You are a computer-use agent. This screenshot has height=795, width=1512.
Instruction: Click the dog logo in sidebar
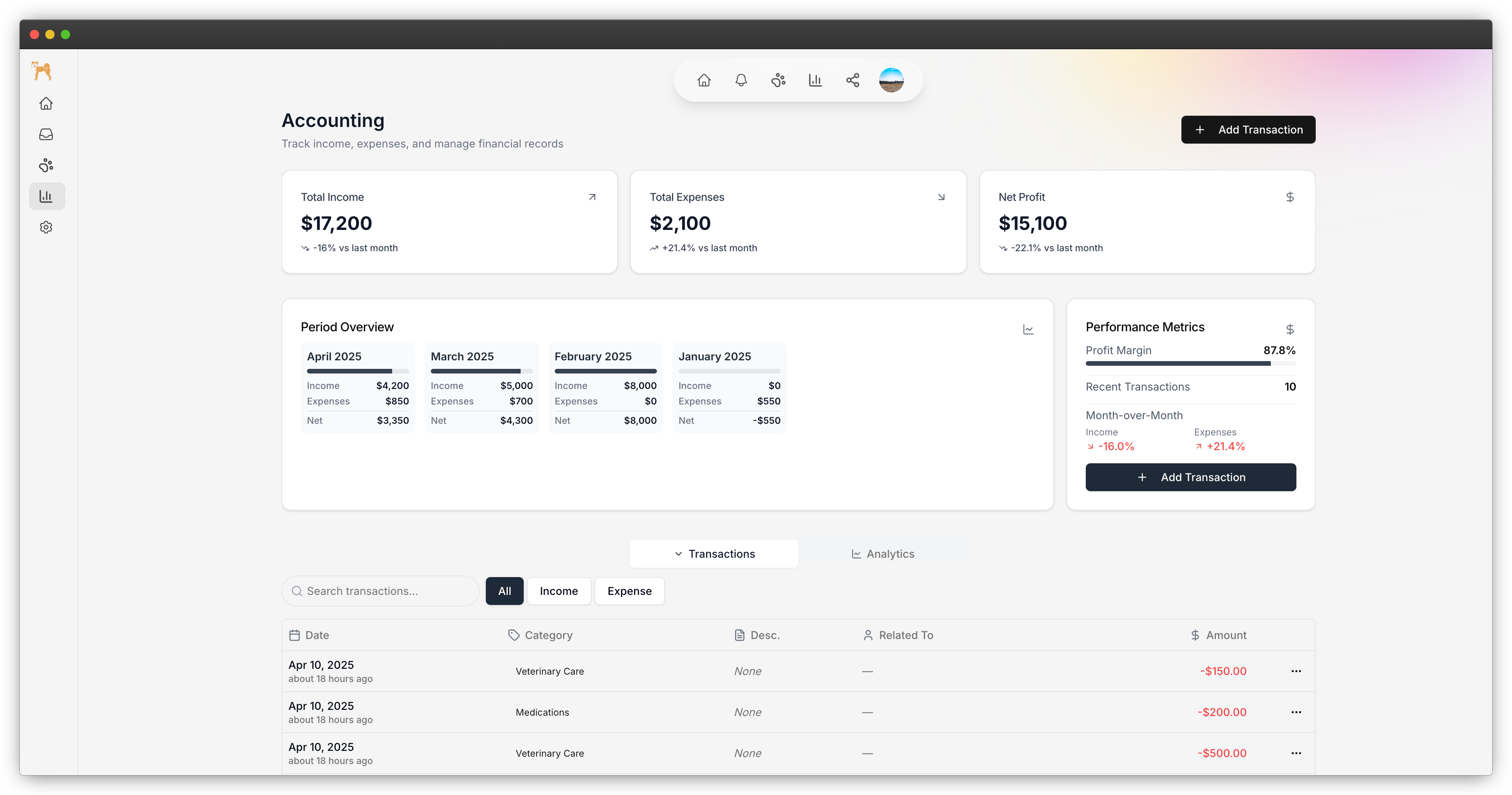pos(42,71)
